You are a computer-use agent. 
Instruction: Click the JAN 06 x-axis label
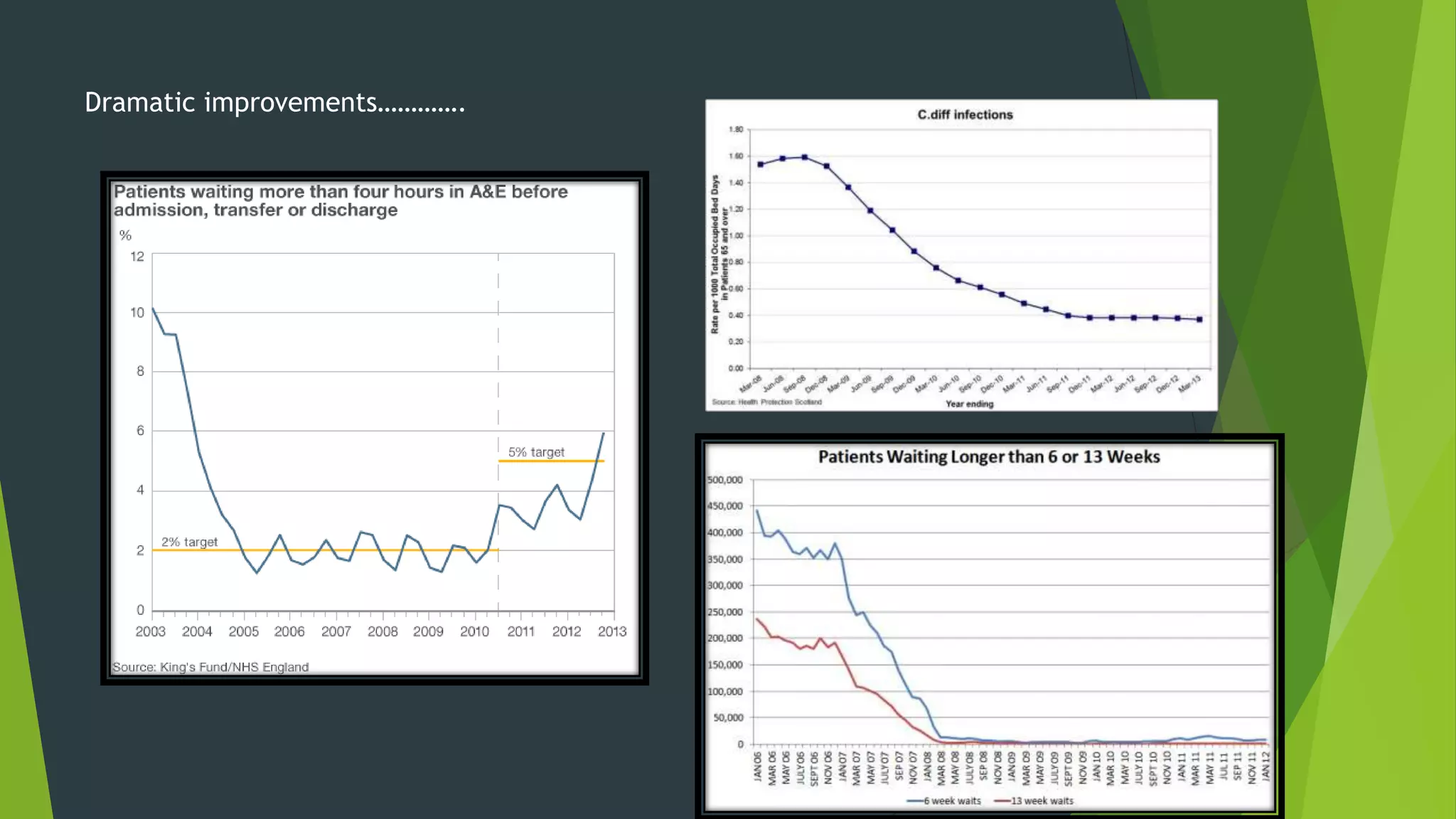(x=758, y=768)
